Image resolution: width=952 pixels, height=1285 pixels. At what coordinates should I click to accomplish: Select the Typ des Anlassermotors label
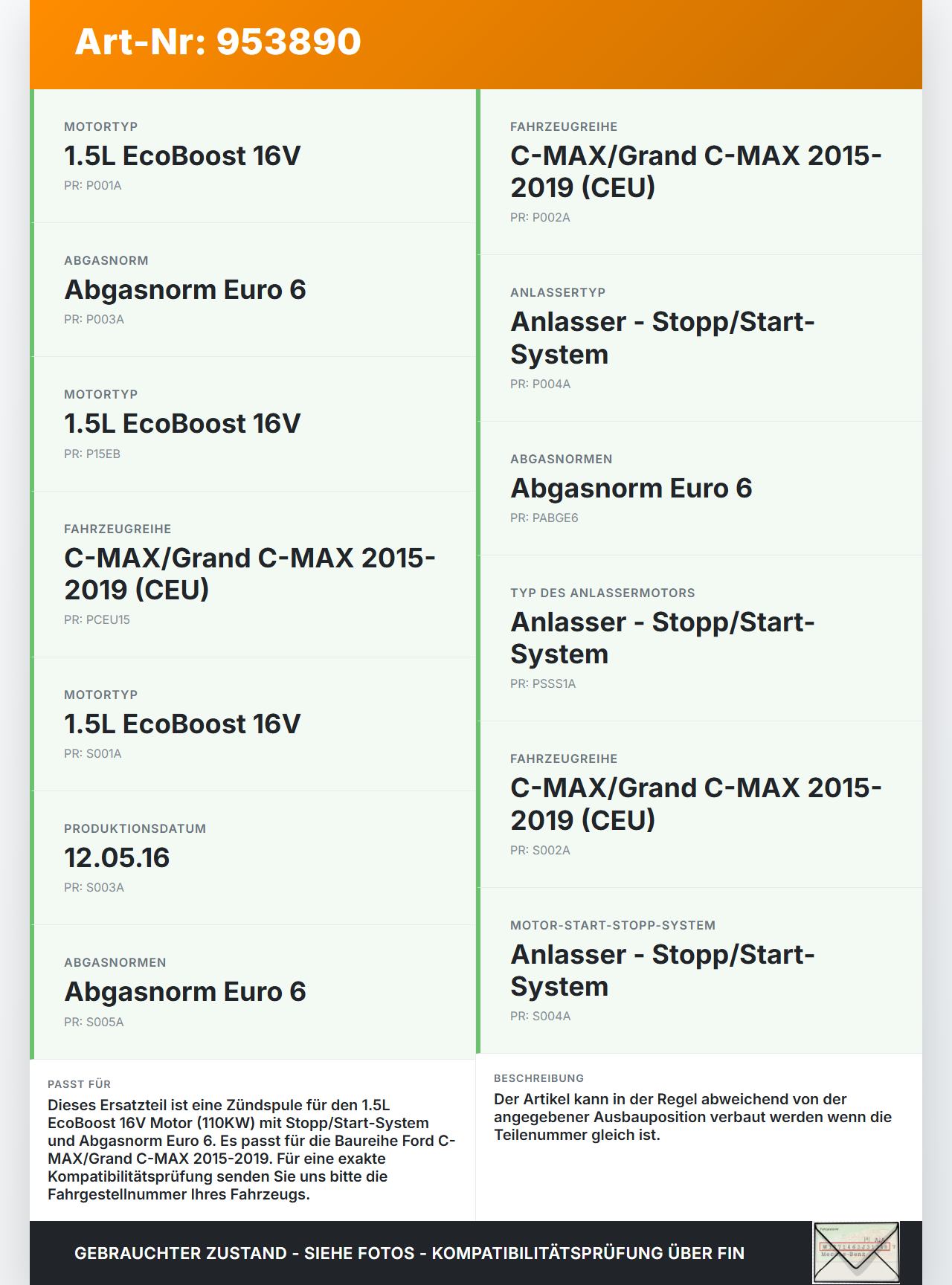click(602, 593)
